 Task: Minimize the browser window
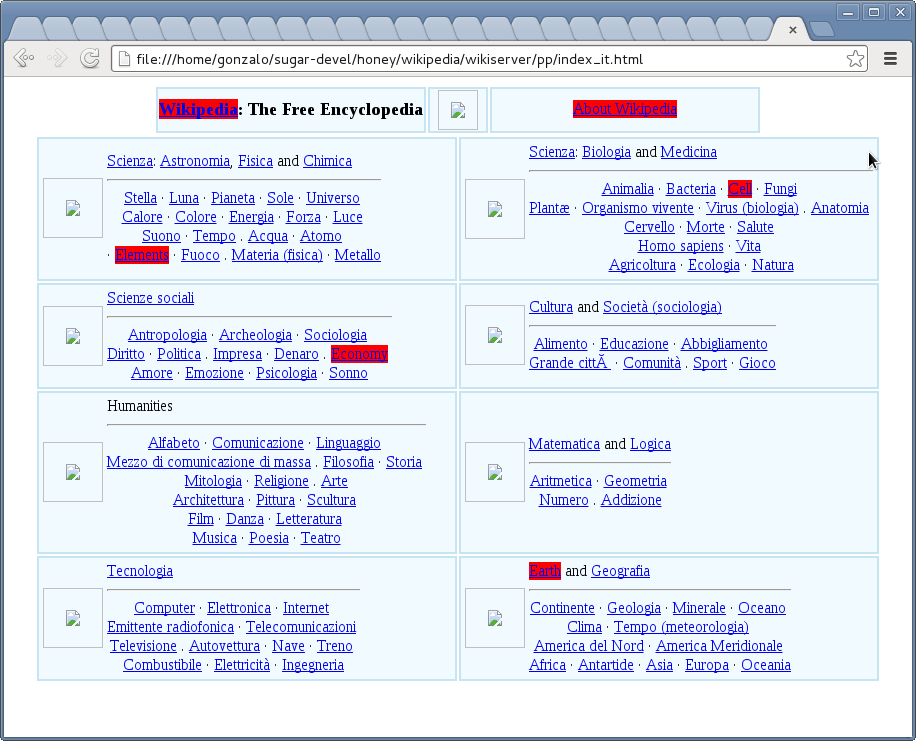click(848, 12)
